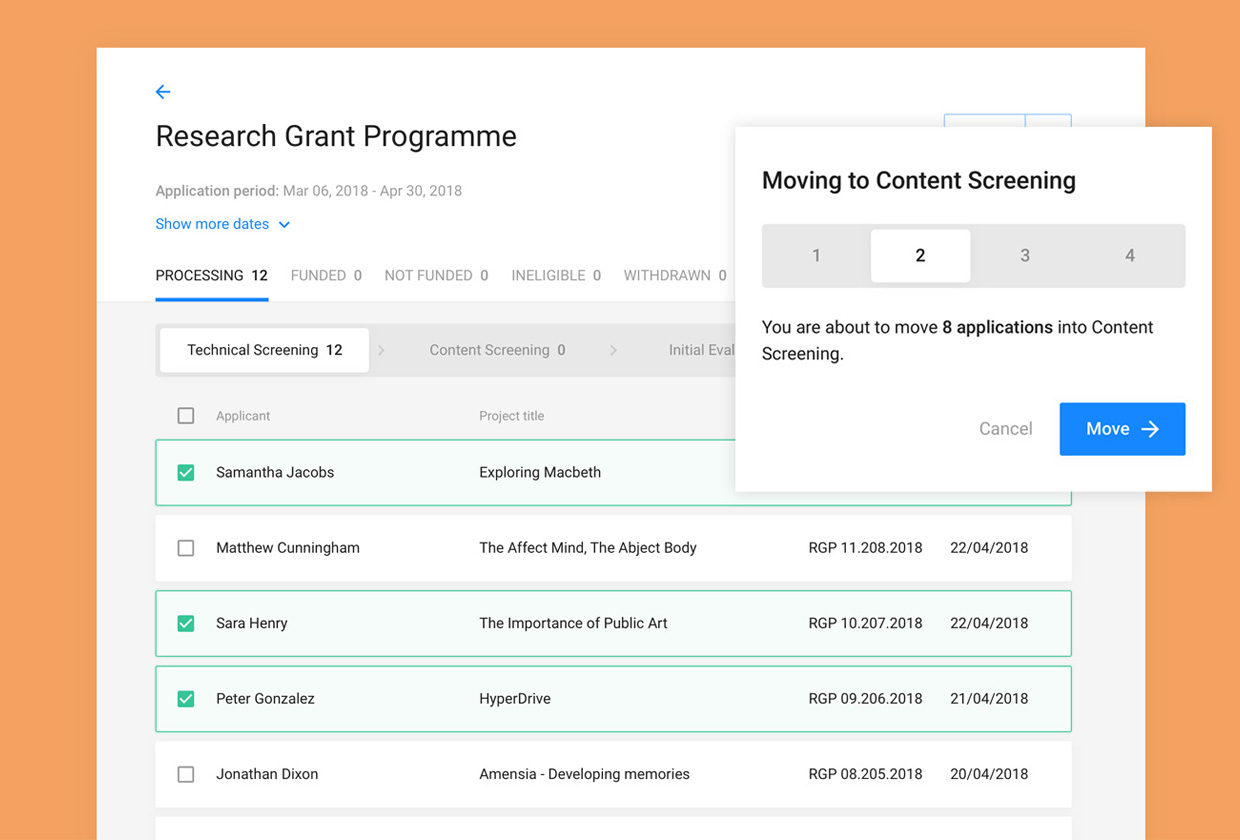The height and width of the screenshot is (840, 1240).
Task: Sort by the Applicant column header
Action: [243, 416]
